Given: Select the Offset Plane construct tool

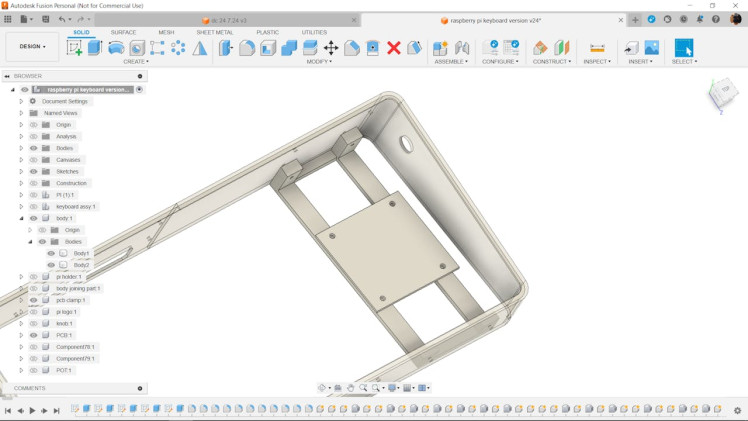Looking at the screenshot, I should pyautogui.click(x=540, y=48).
